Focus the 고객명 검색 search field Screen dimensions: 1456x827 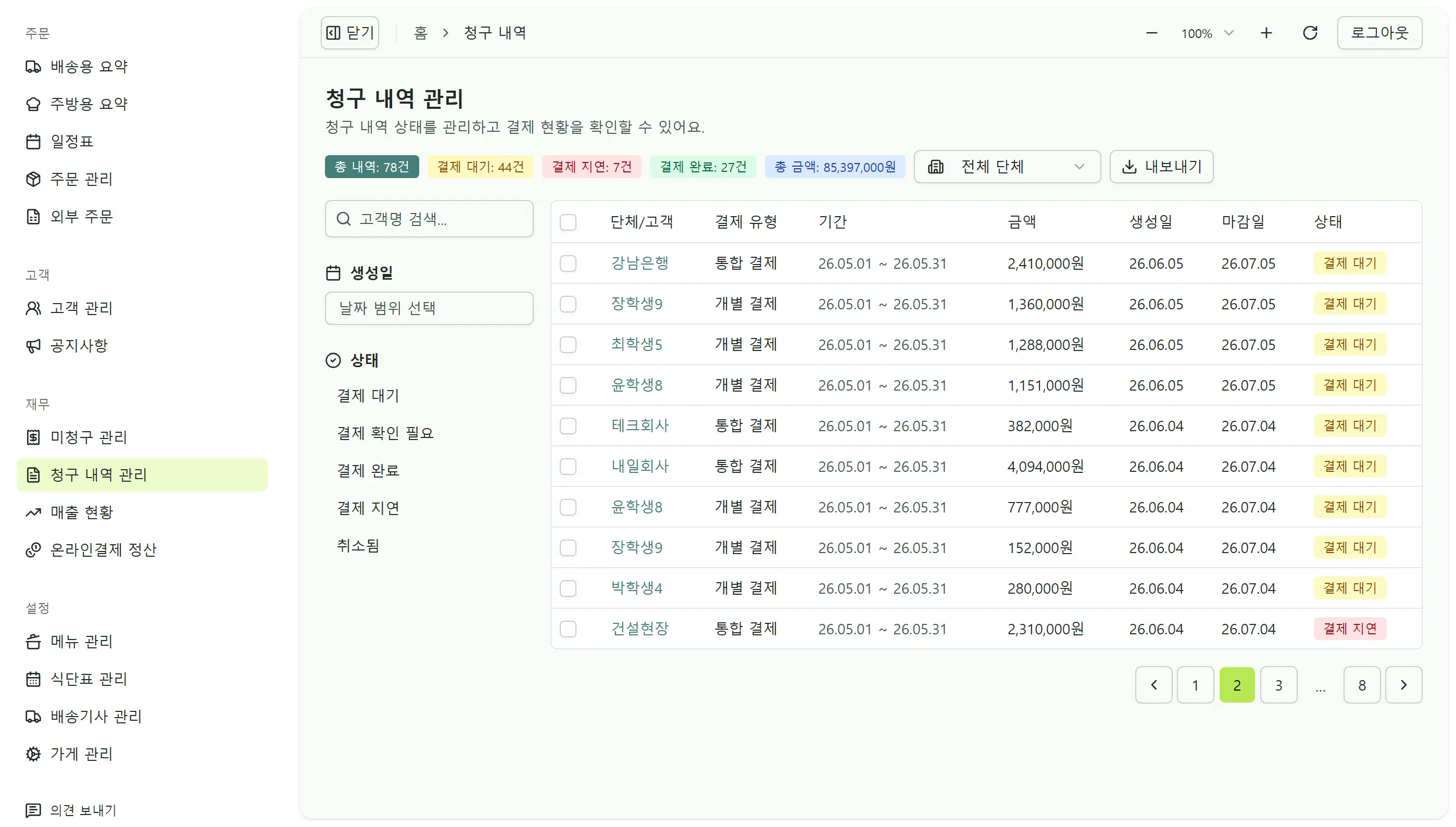[429, 219]
